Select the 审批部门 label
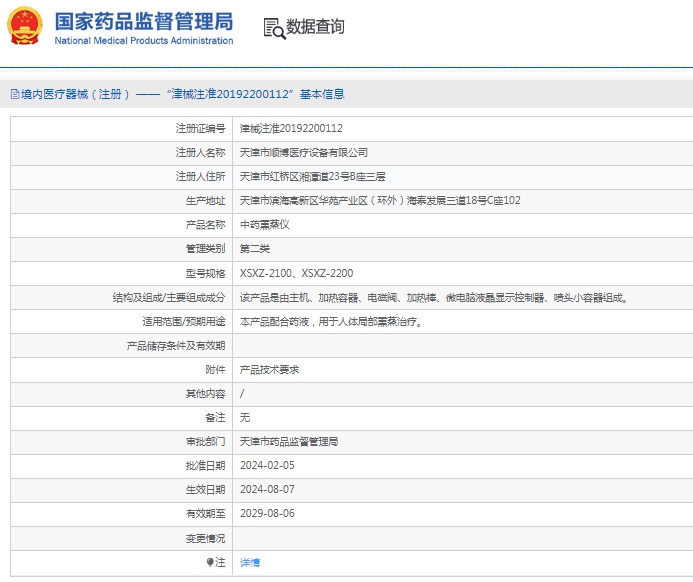The width and height of the screenshot is (693, 582). tap(206, 441)
